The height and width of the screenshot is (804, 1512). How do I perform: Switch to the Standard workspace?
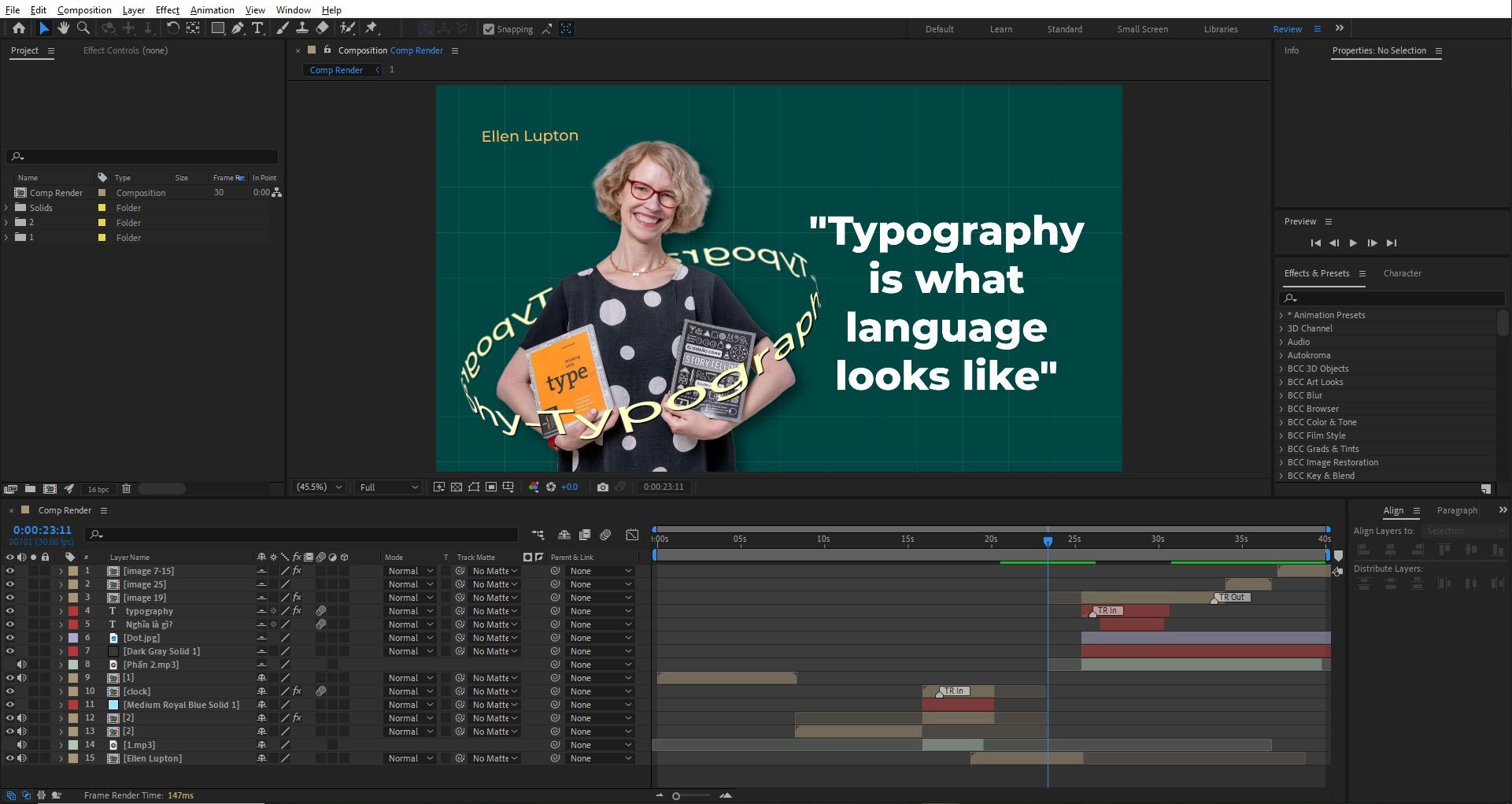point(1064,29)
